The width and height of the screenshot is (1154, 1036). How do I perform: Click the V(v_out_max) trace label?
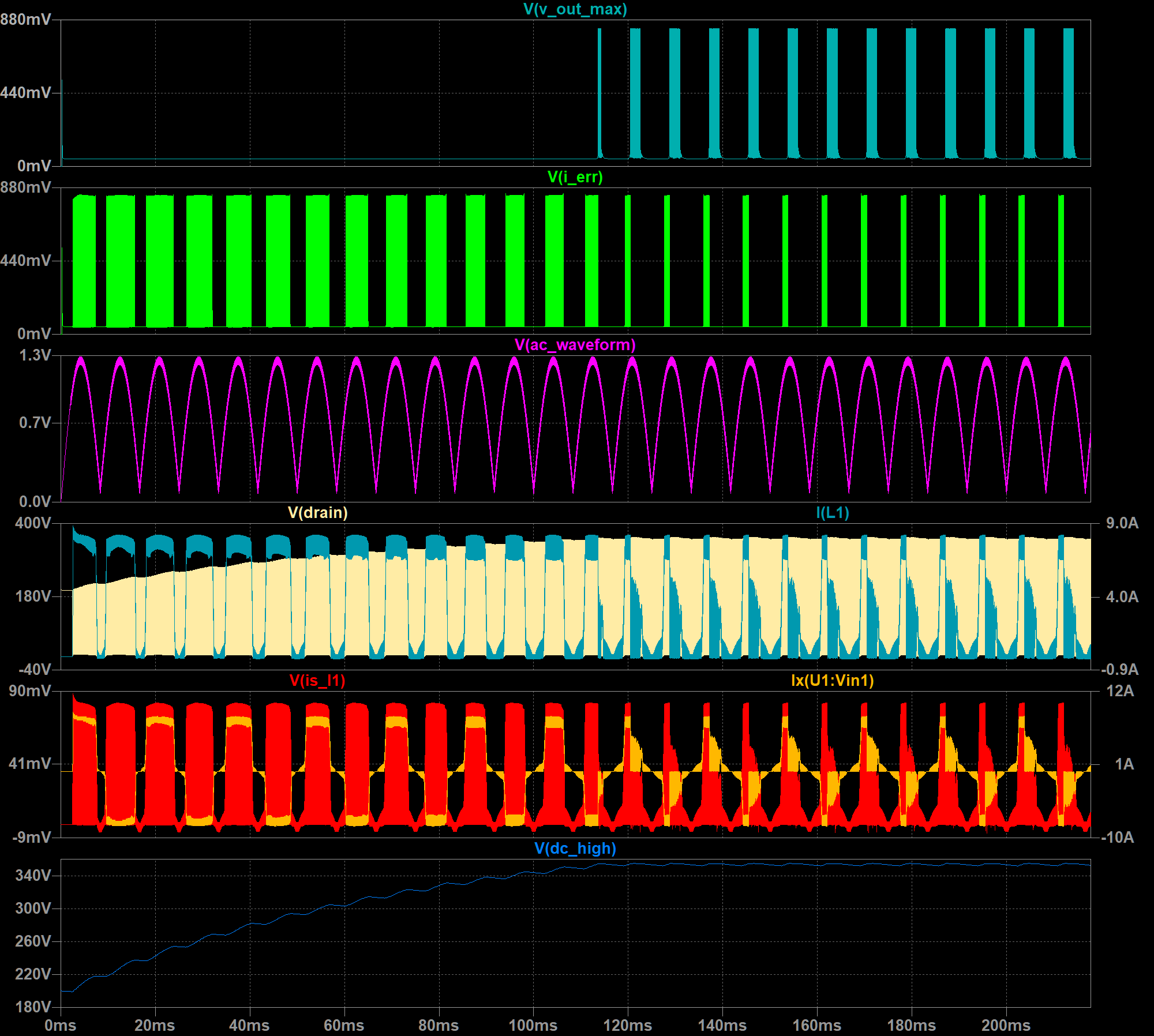pyautogui.click(x=575, y=9)
